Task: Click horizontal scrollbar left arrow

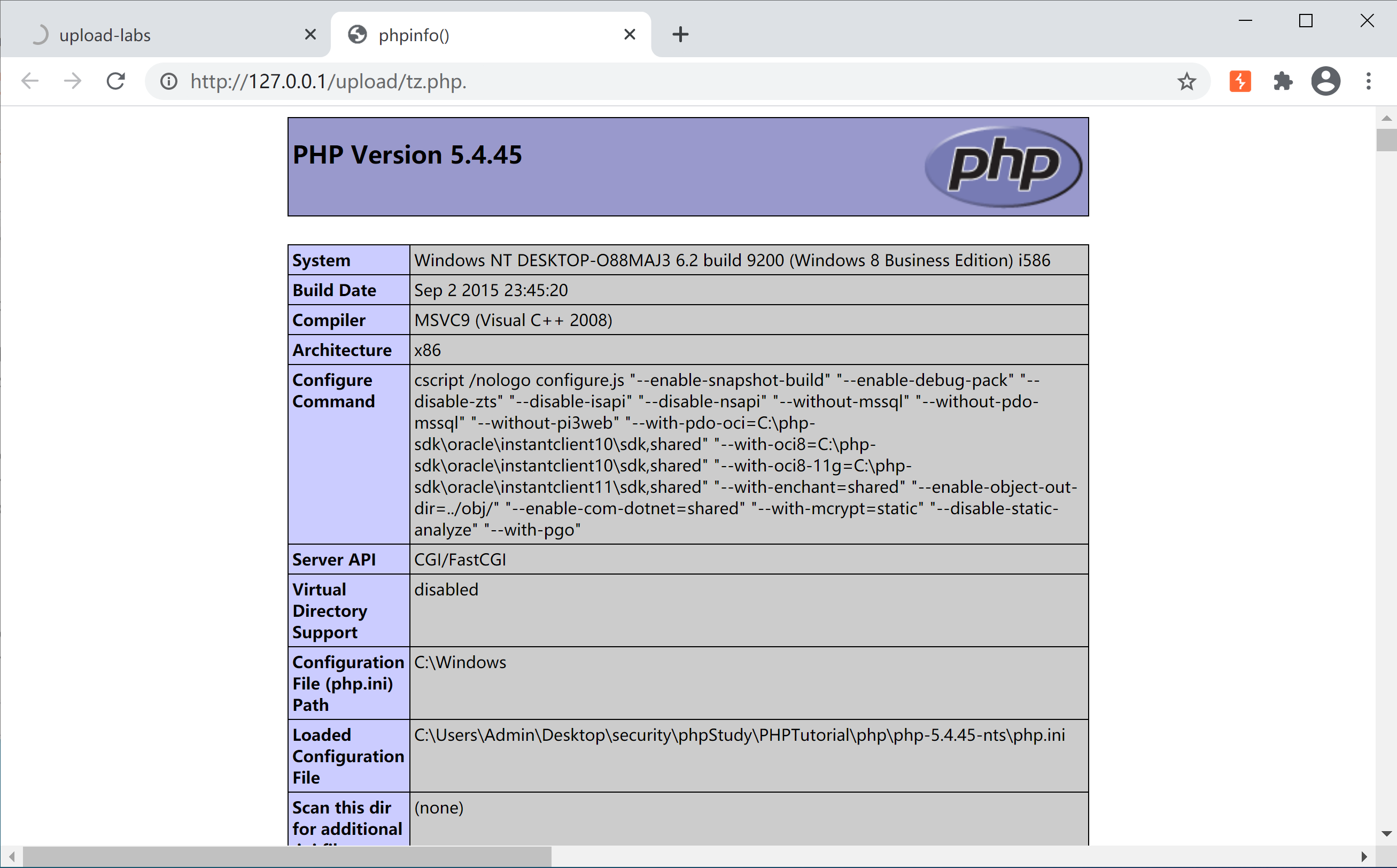Action: coord(11,857)
